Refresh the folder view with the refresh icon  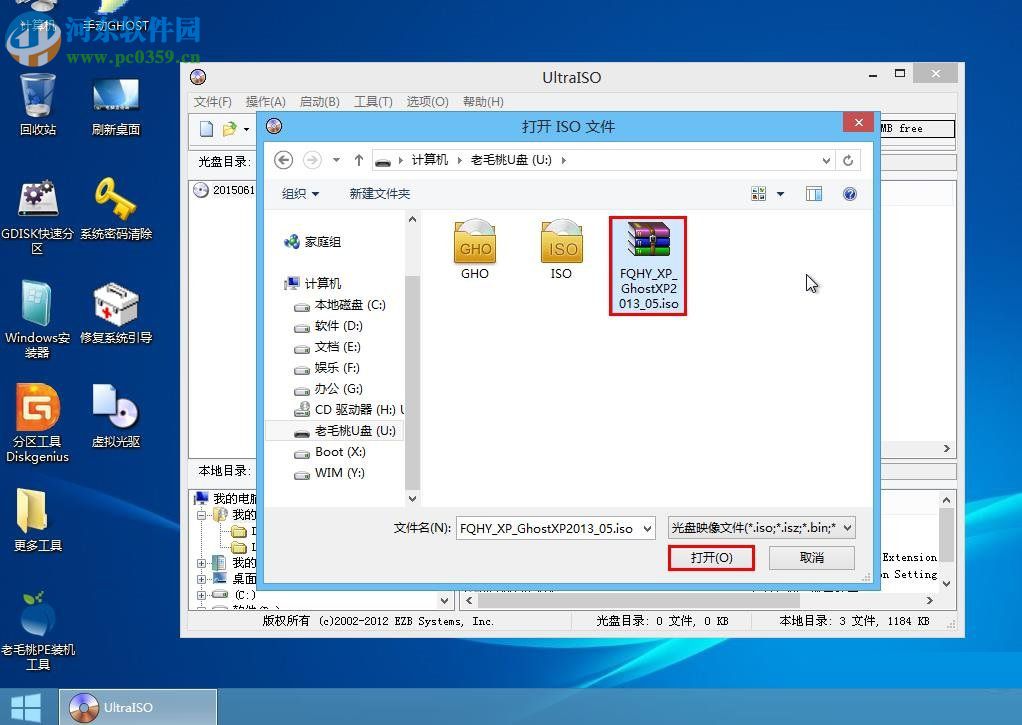[x=847, y=159]
